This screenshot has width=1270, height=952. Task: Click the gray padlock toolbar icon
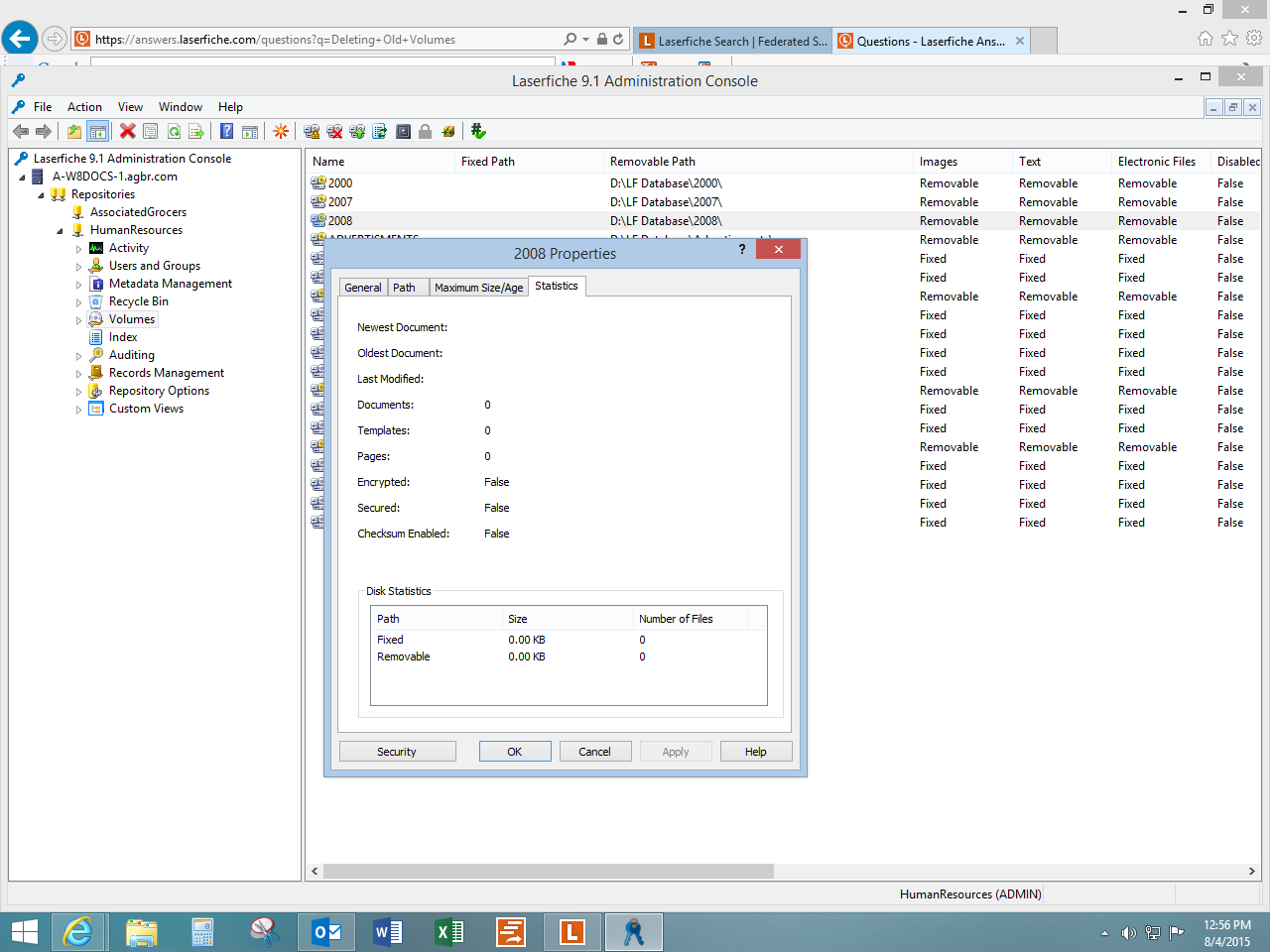click(x=425, y=131)
